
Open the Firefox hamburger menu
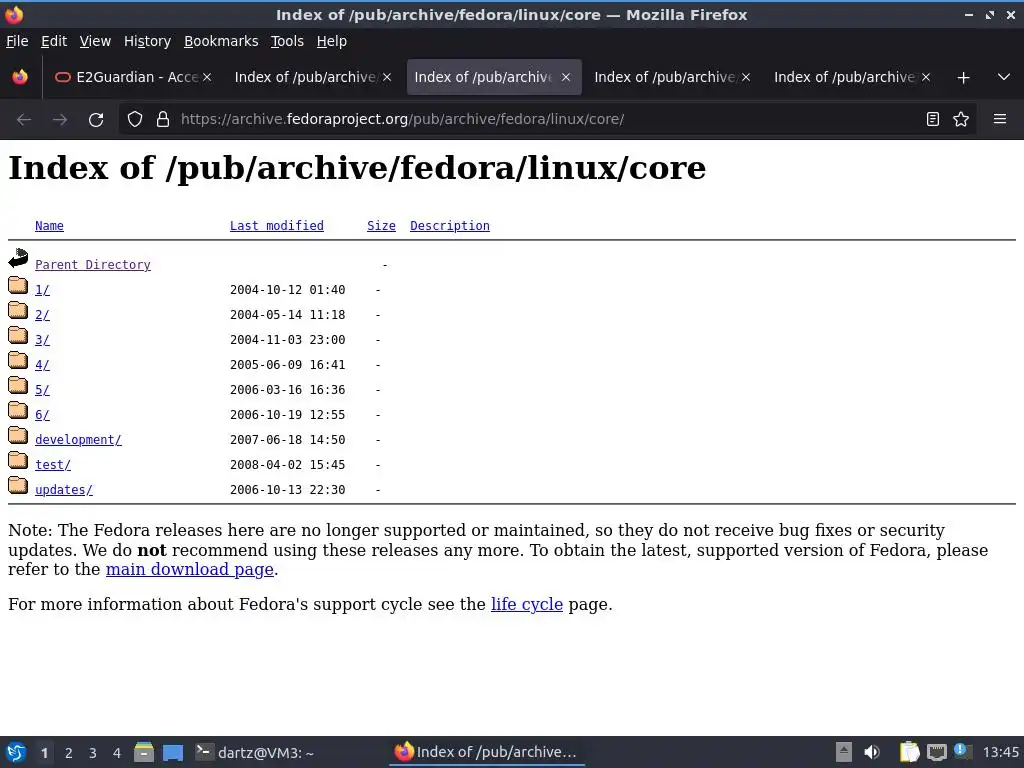1000,119
